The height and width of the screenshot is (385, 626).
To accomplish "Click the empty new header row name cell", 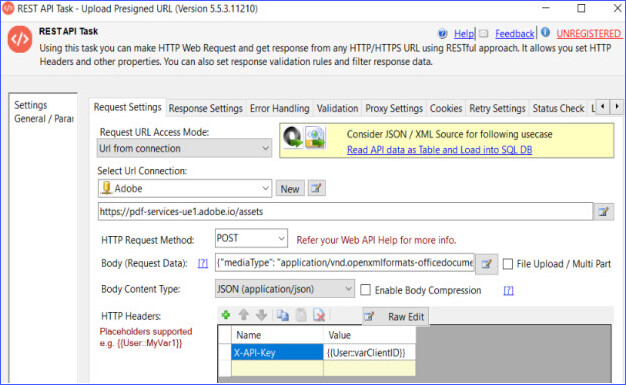I will coord(277,368).
